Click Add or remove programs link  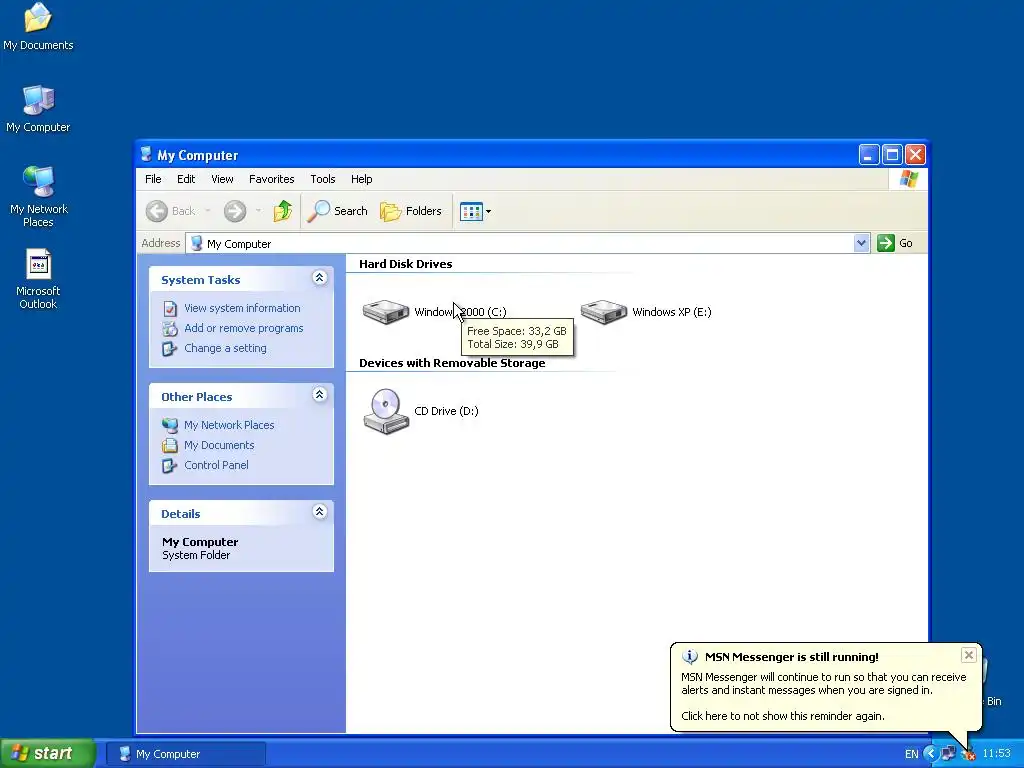[x=244, y=328]
